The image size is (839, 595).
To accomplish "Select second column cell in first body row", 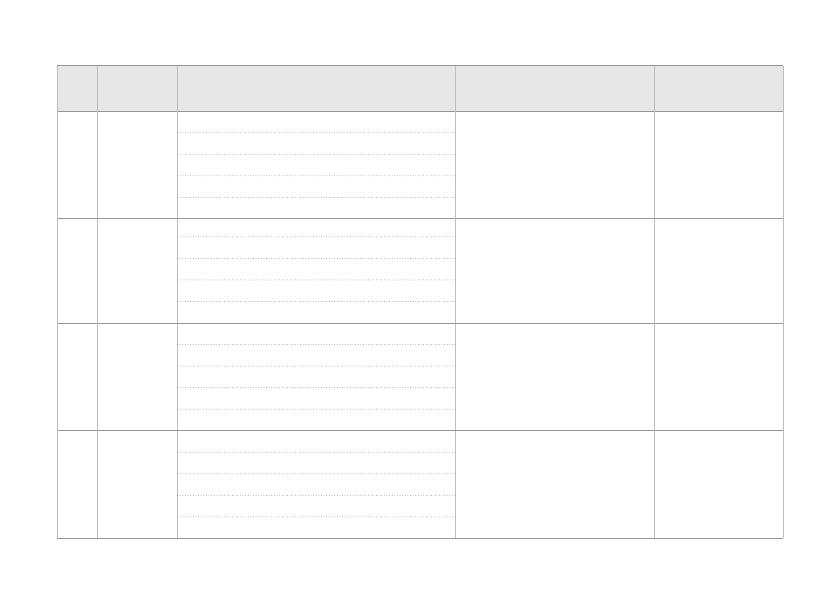I will pos(138,165).
